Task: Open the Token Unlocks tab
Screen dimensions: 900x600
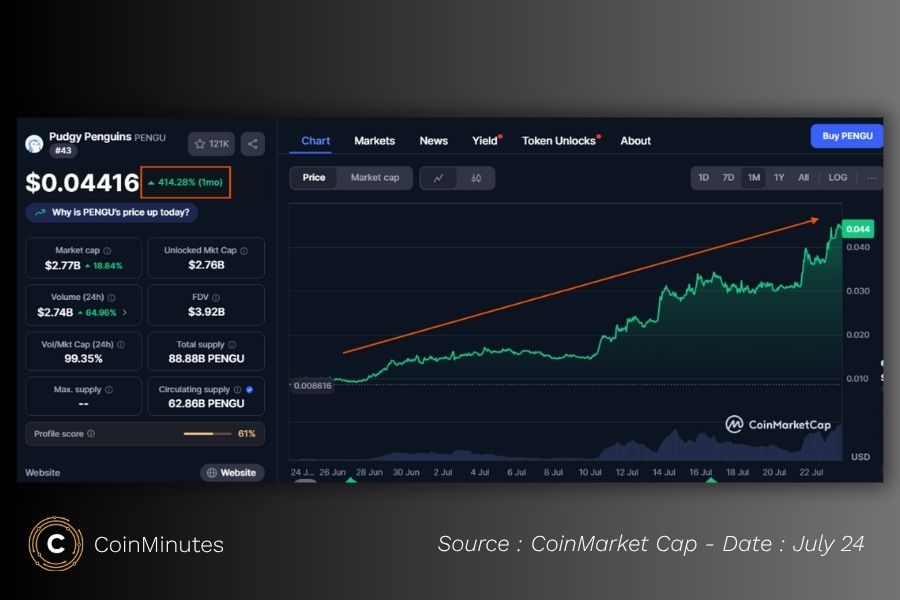Action: click(561, 141)
